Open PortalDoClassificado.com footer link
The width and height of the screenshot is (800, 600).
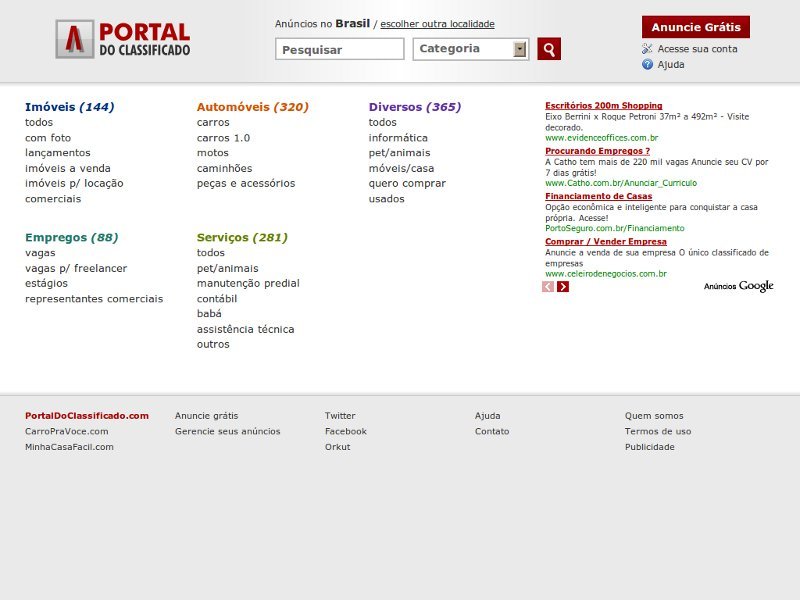pyautogui.click(x=87, y=416)
